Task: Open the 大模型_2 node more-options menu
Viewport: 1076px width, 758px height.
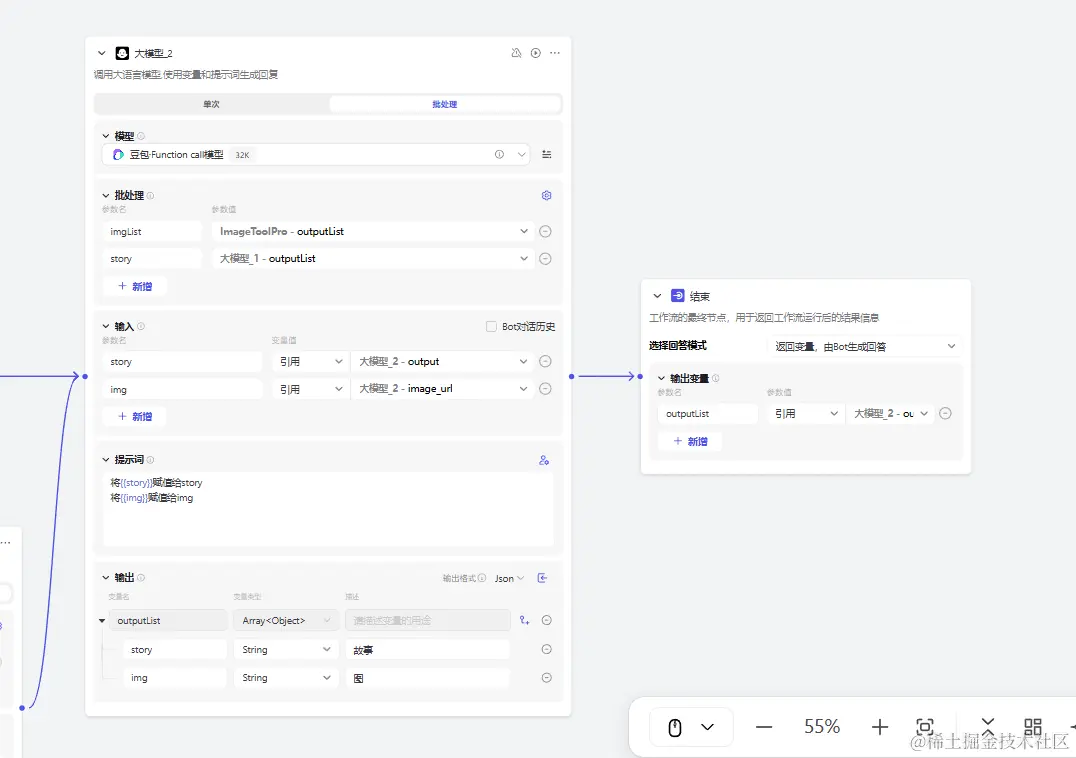Action: pyautogui.click(x=555, y=53)
